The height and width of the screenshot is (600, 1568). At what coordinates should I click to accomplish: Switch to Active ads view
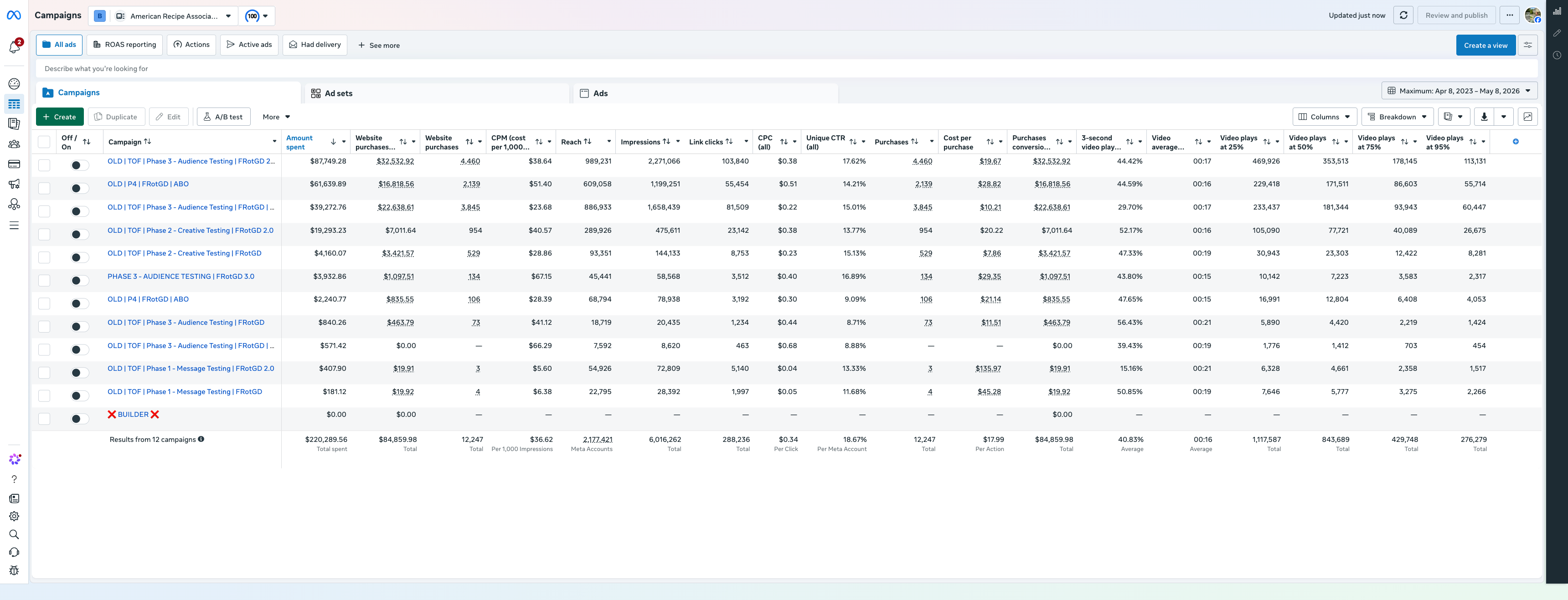tap(249, 45)
